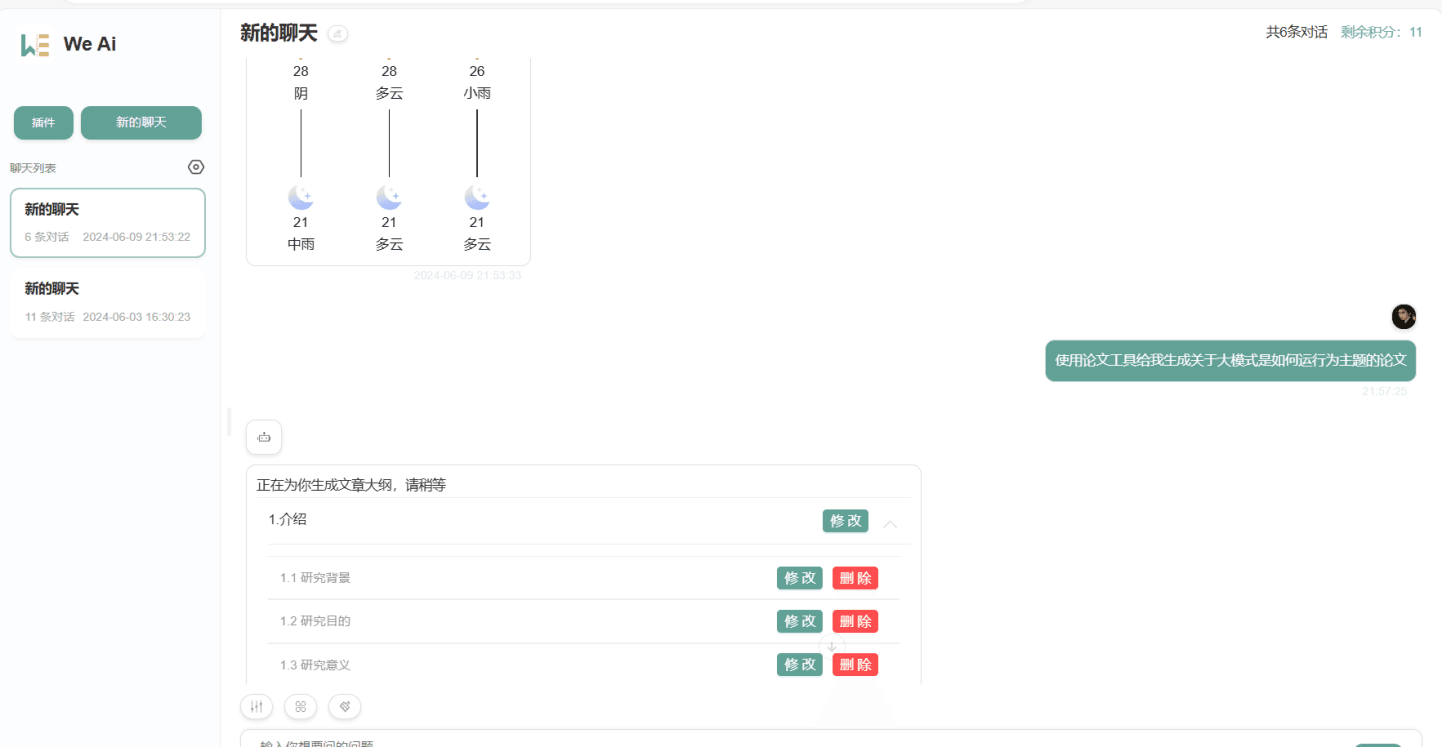Click 修改 for the 1.介绍 heading

coord(845,521)
